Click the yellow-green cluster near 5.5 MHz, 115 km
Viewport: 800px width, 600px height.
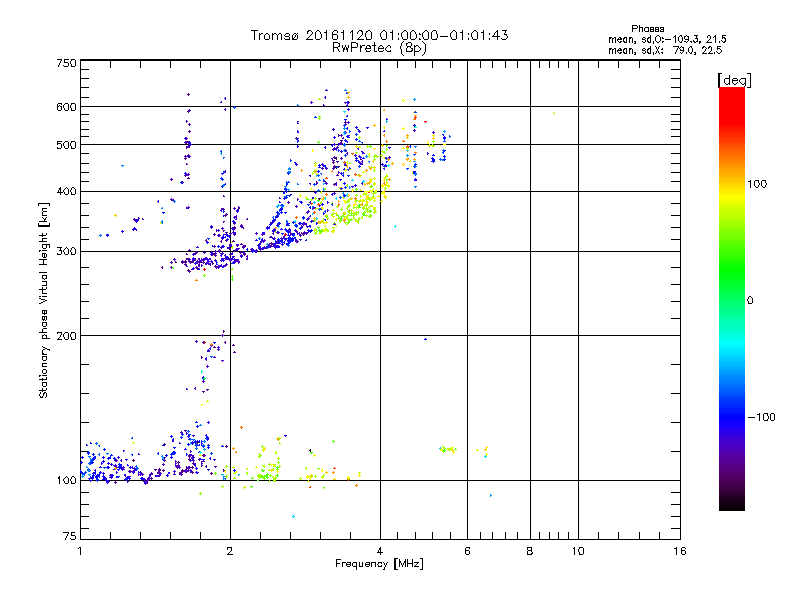(448, 449)
